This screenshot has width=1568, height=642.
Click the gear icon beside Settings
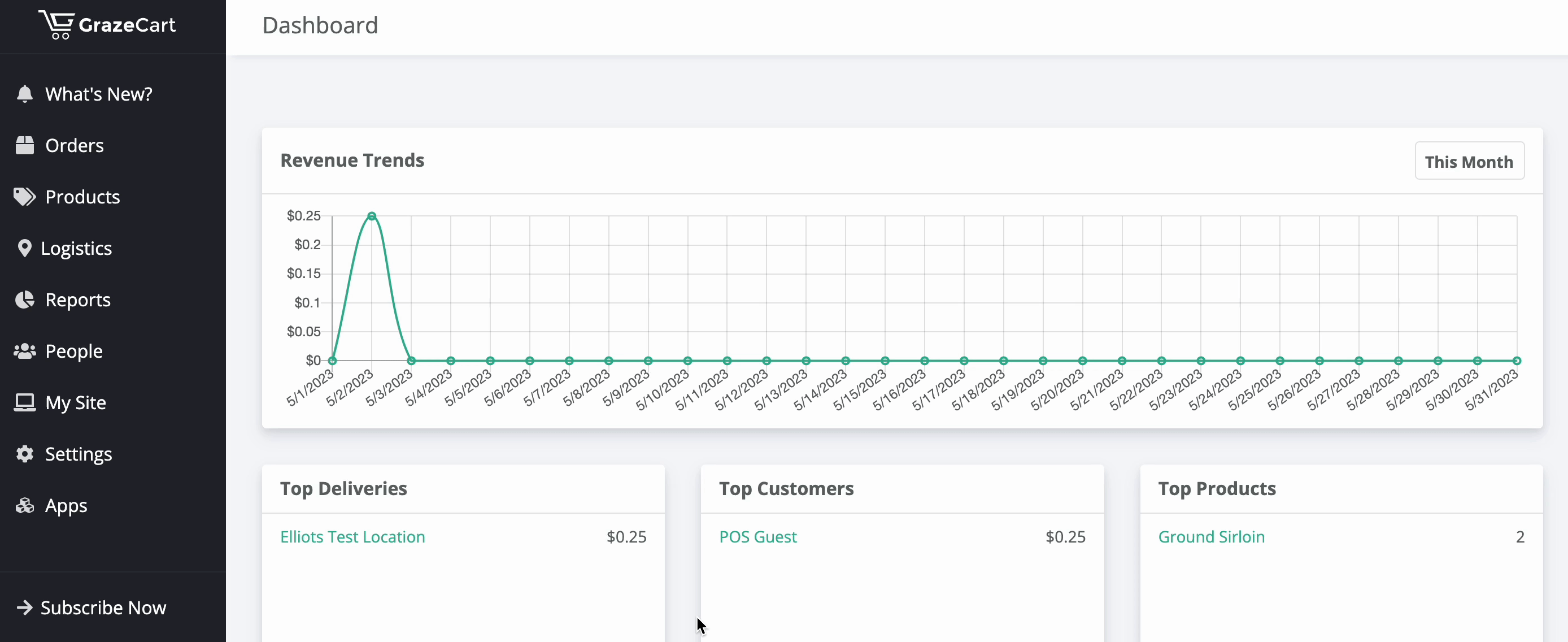tap(24, 454)
